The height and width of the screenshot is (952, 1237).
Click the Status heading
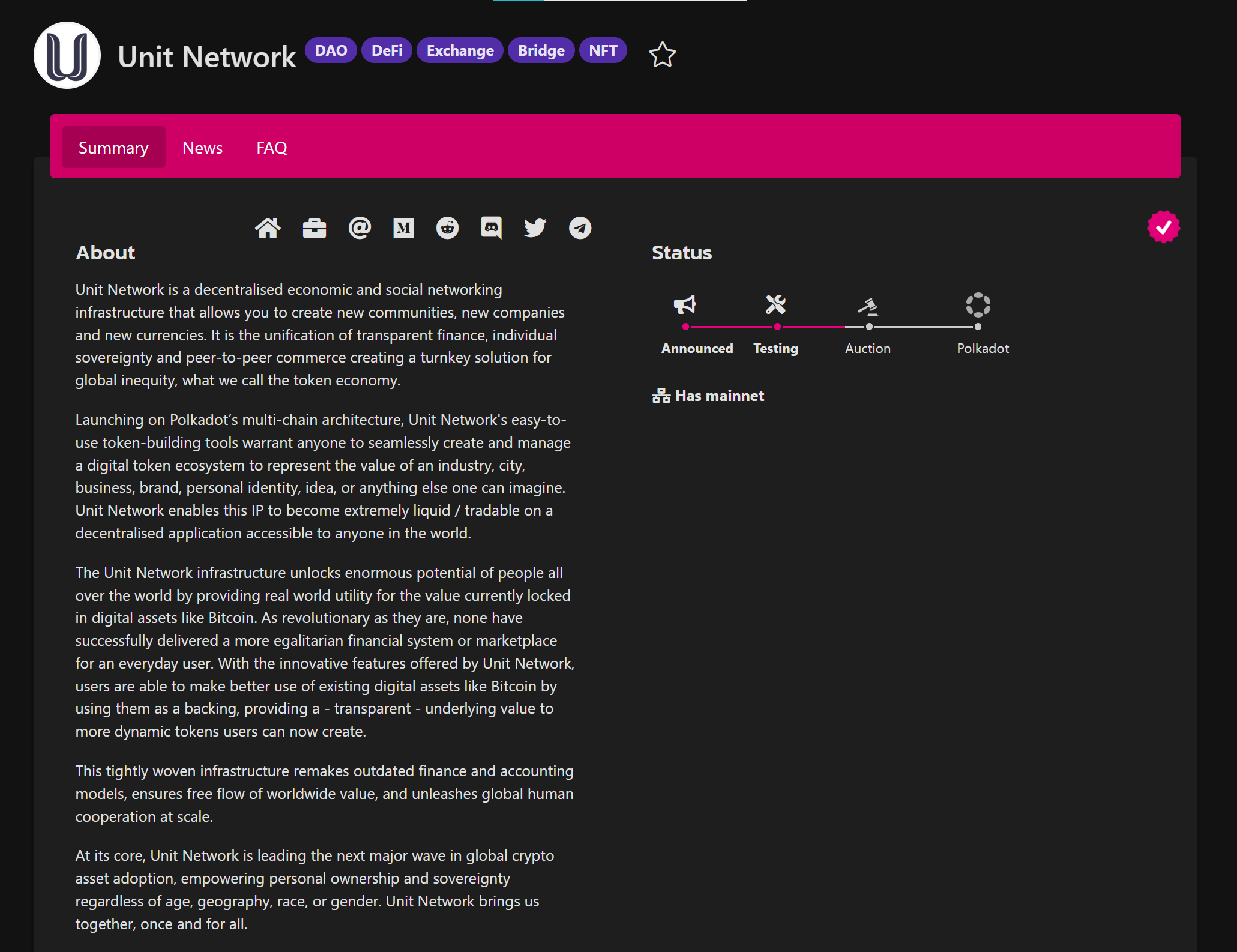click(x=682, y=253)
